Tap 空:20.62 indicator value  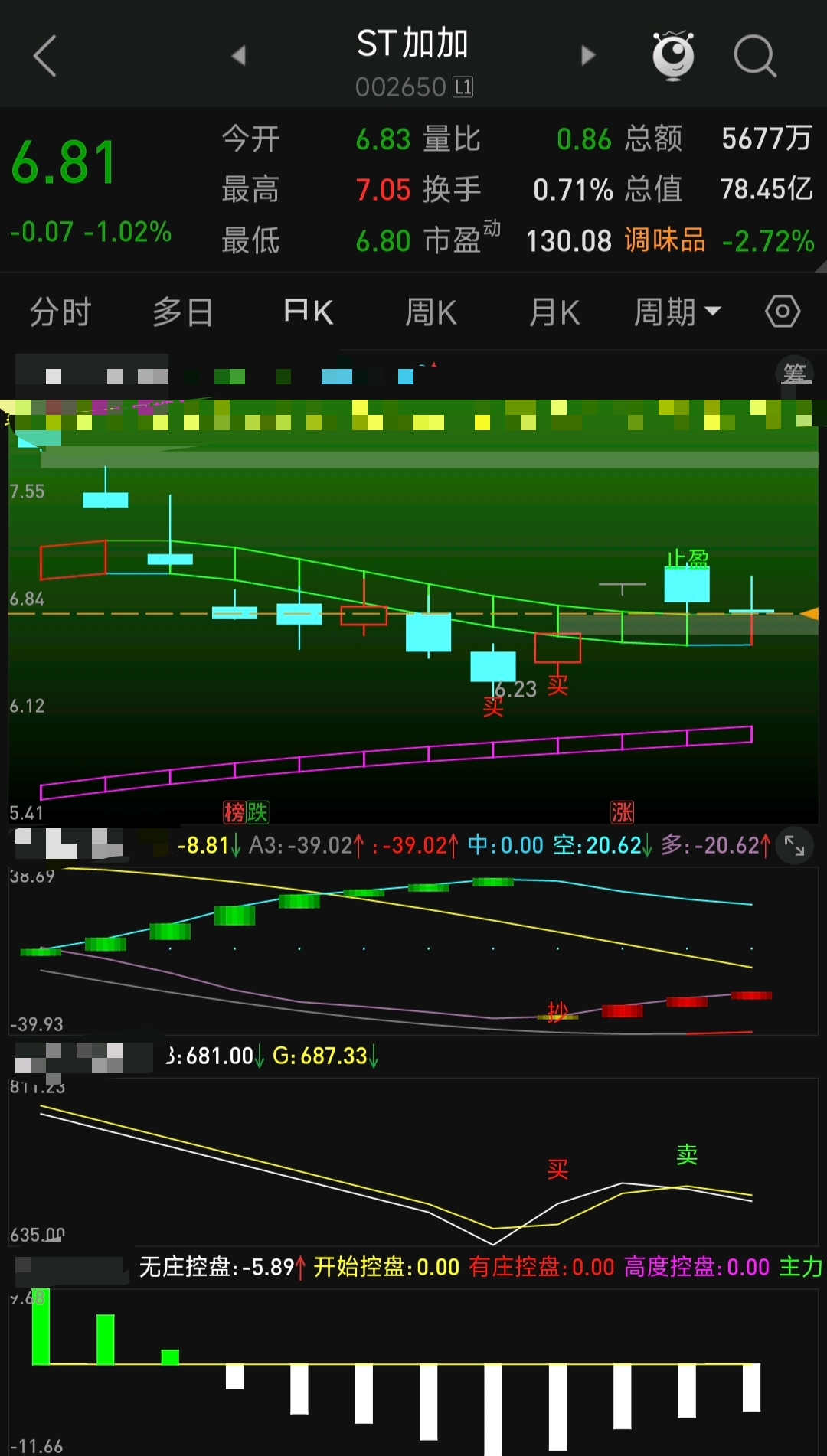pos(603,845)
